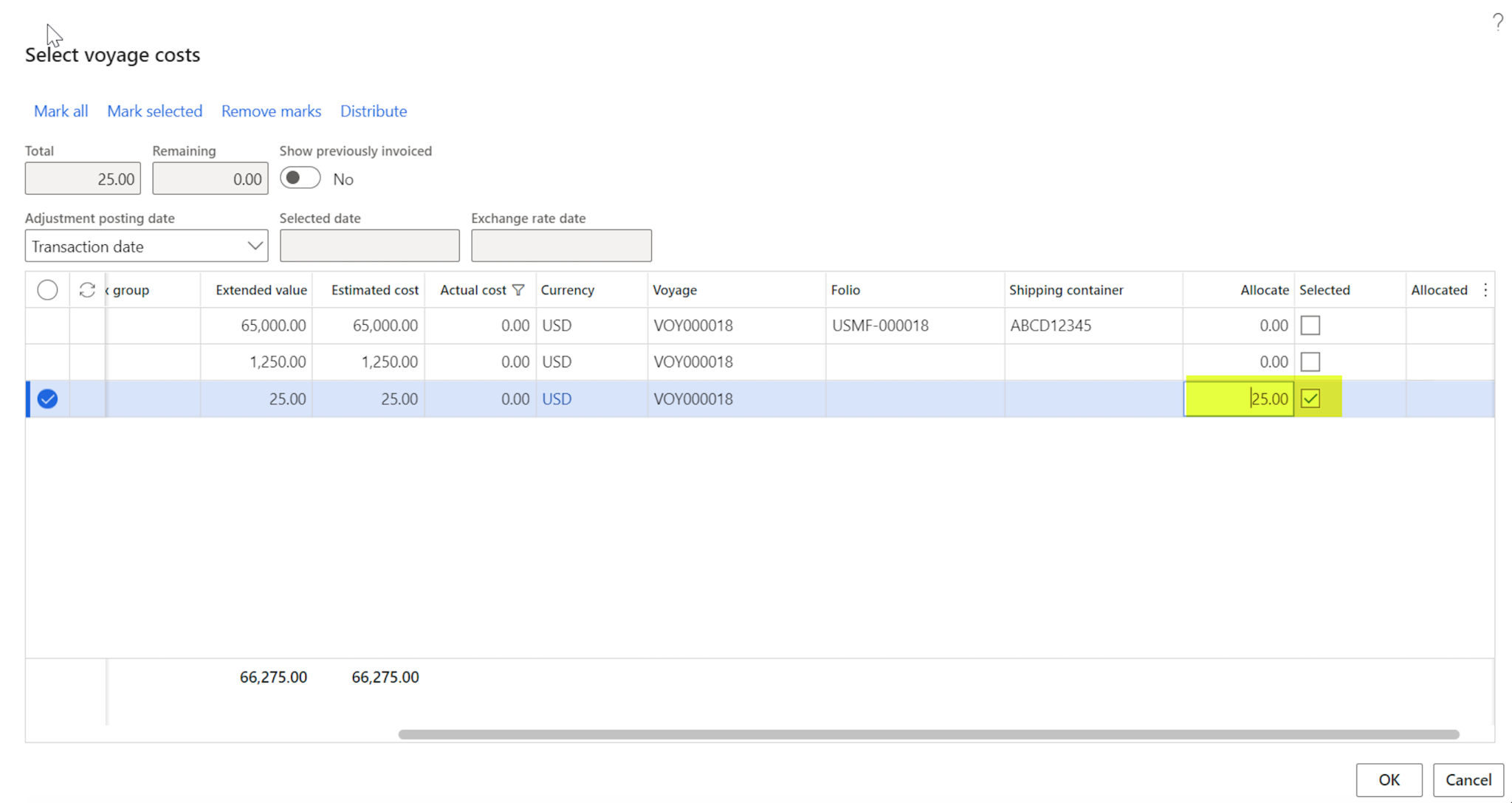Click the help question mark icon

tap(1497, 22)
